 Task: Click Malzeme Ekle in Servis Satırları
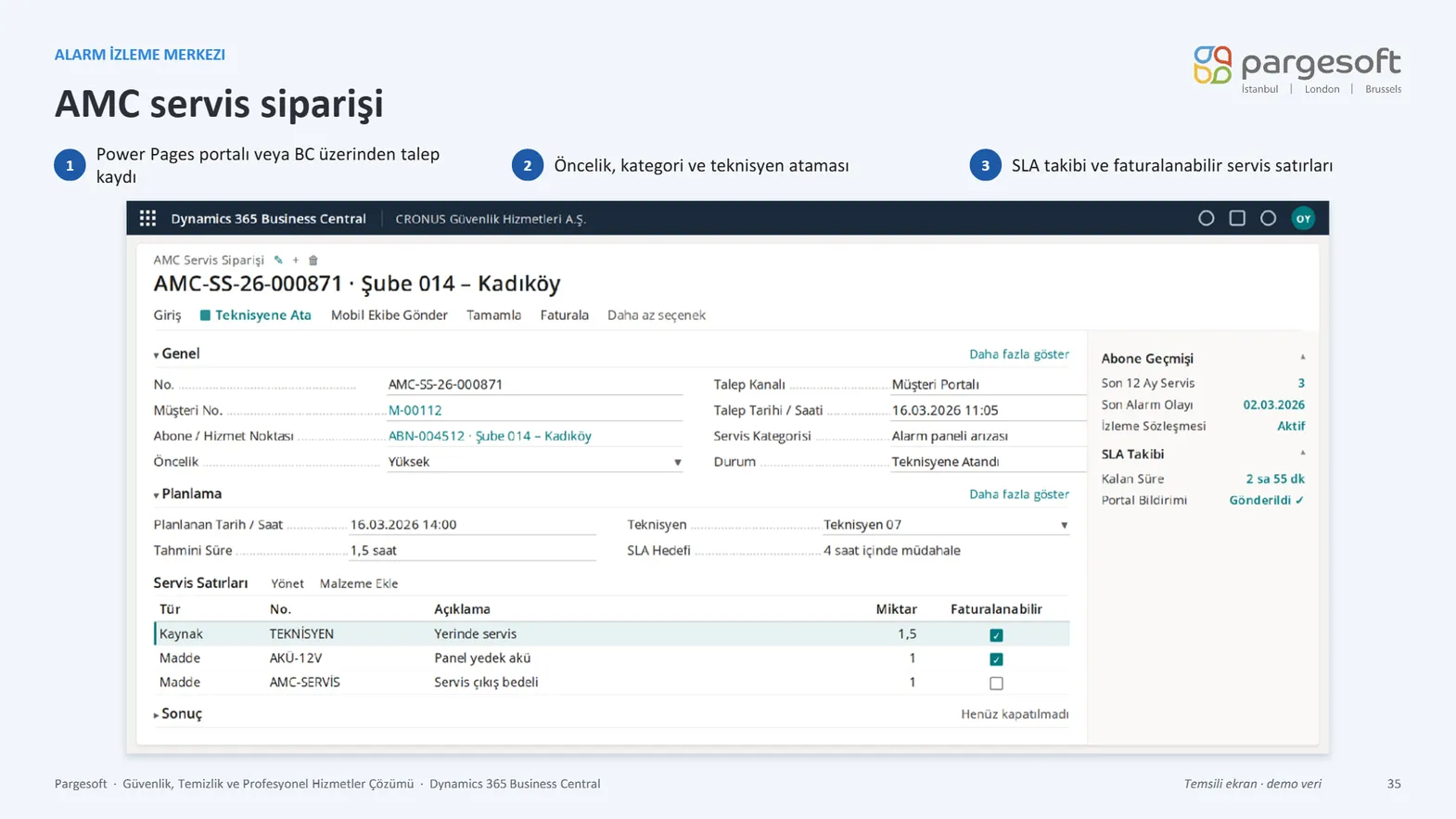point(359,583)
